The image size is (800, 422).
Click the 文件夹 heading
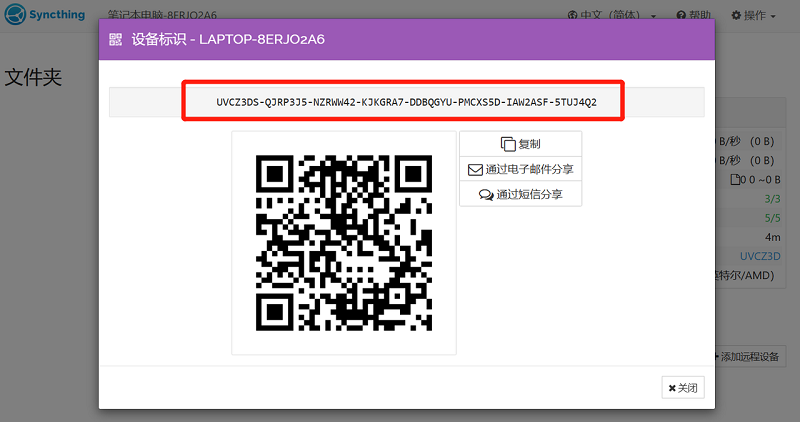click(x=33, y=78)
